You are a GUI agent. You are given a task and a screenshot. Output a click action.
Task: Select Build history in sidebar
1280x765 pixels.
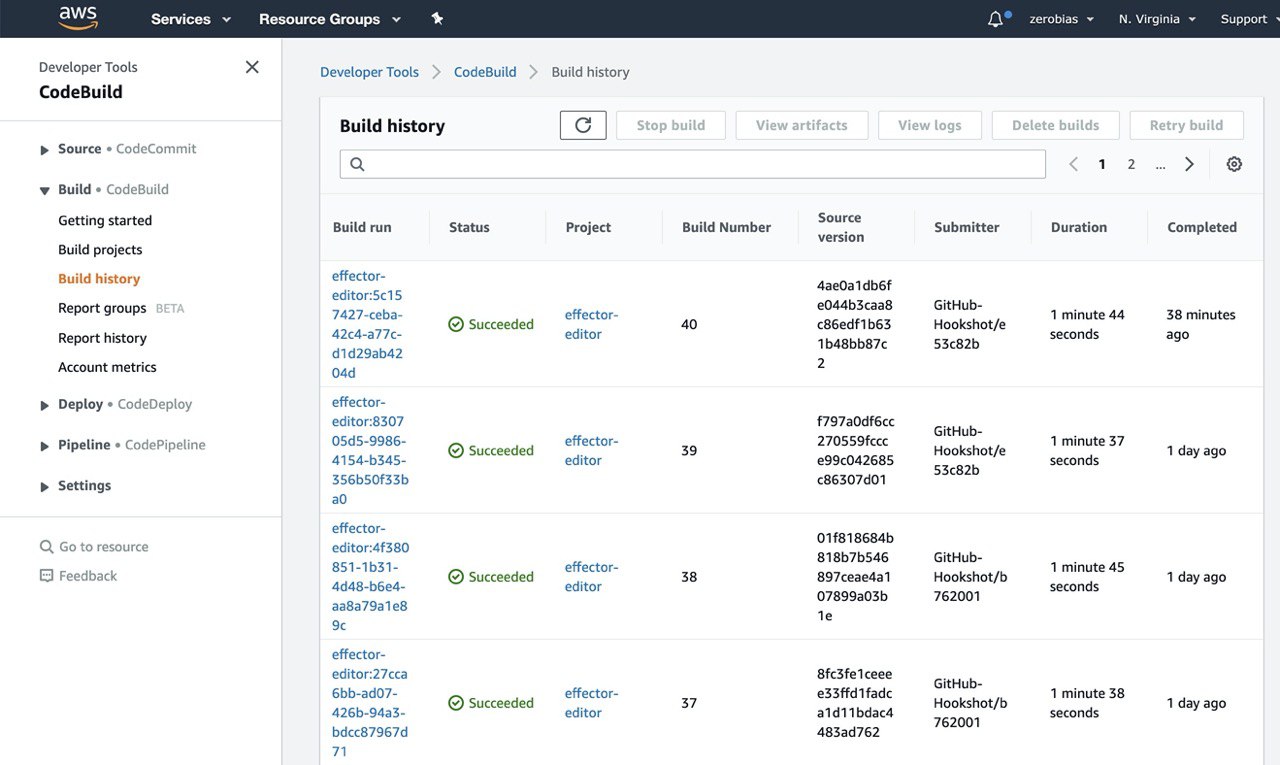pos(99,279)
